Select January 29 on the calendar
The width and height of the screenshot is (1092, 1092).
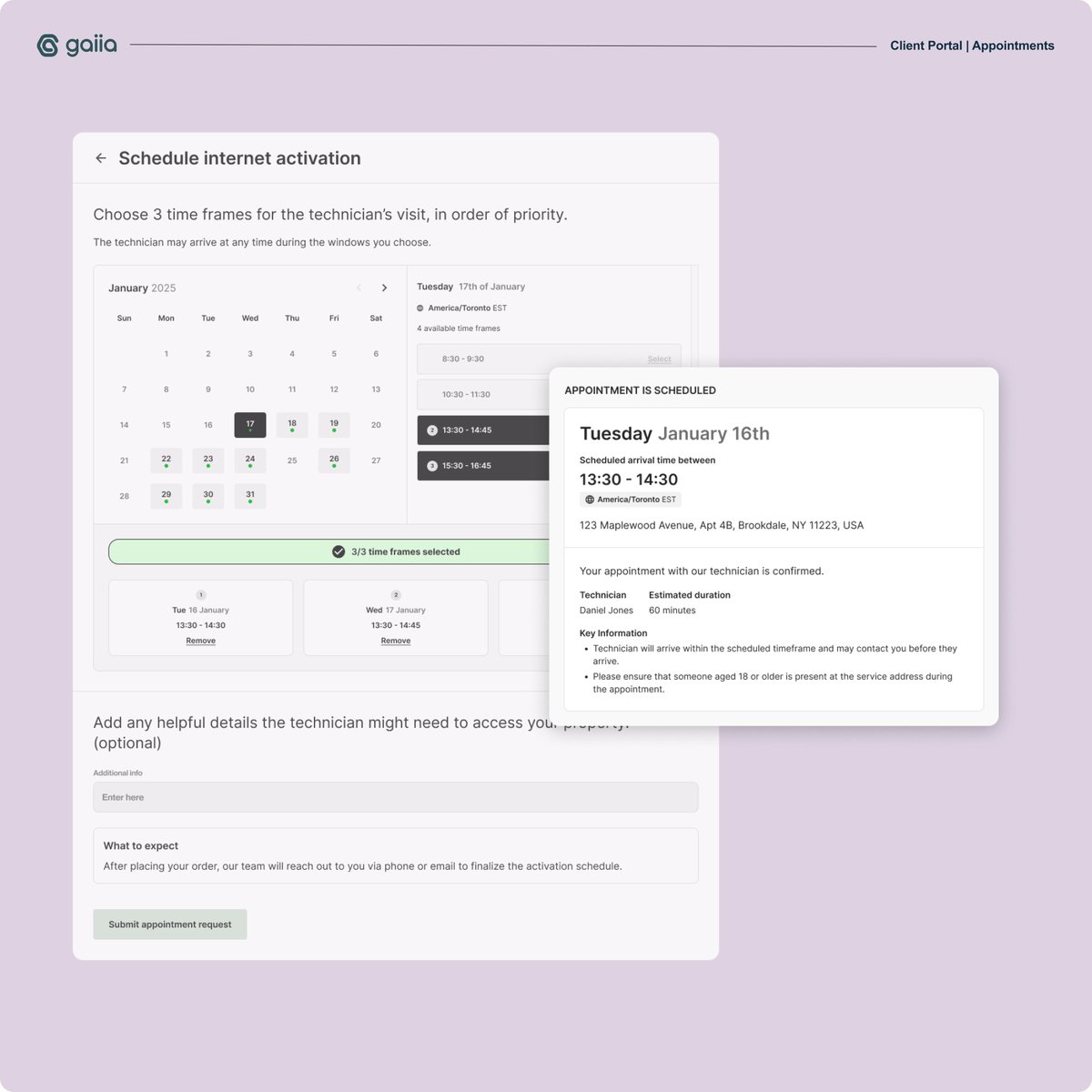tap(166, 495)
